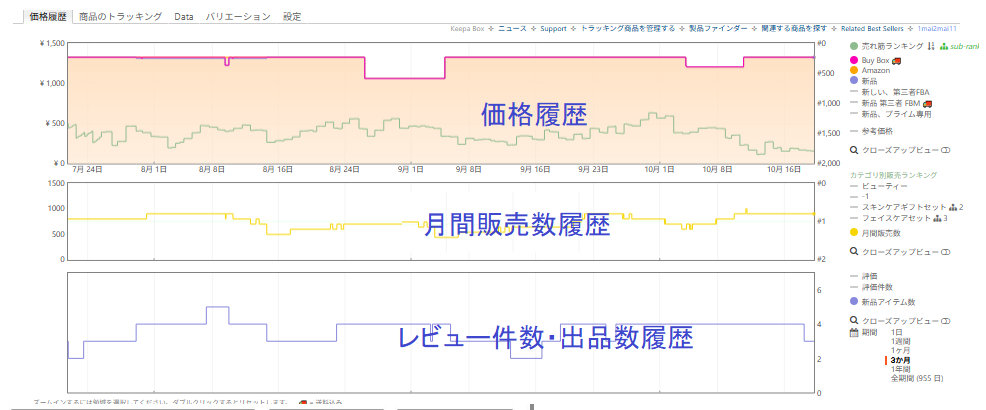Image resolution: width=986 pixels, height=410 pixels.
Task: Click the truck icon next to 新品 第三者 FBM
Action: [927, 103]
